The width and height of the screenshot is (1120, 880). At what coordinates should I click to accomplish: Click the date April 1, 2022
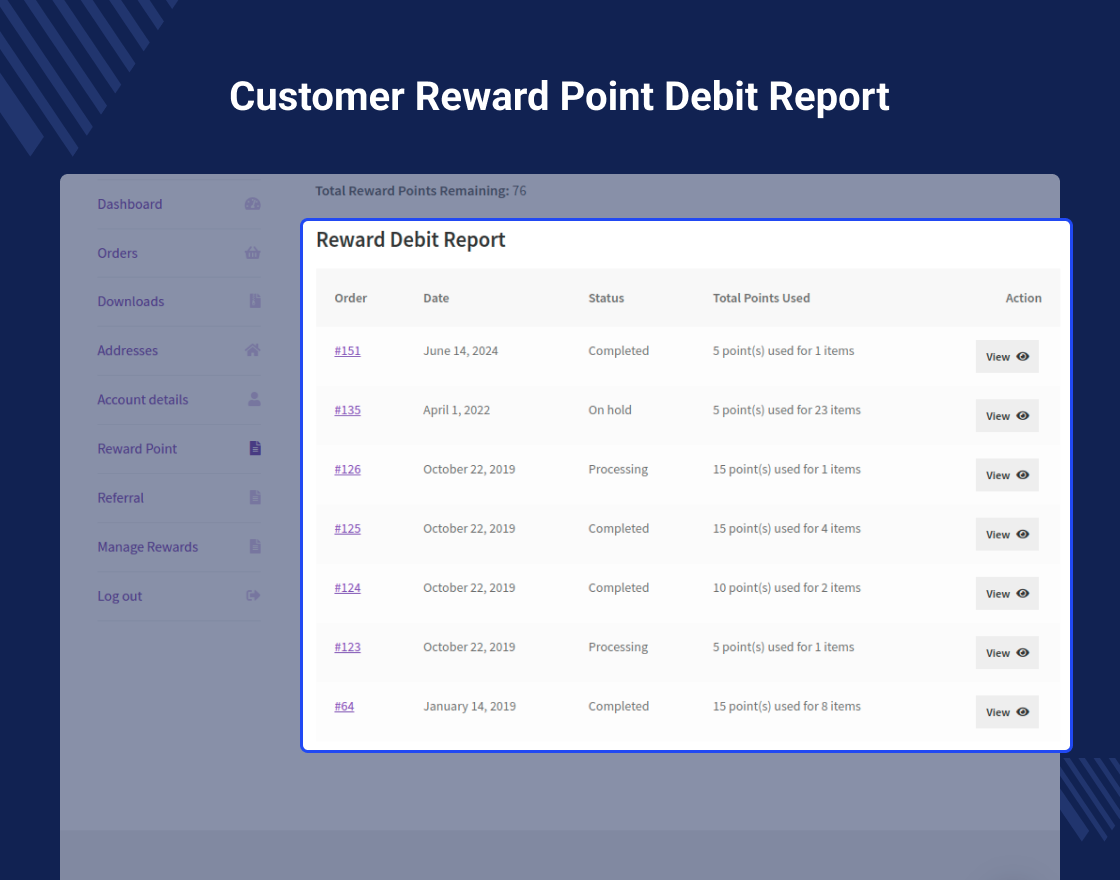pyautogui.click(x=456, y=410)
